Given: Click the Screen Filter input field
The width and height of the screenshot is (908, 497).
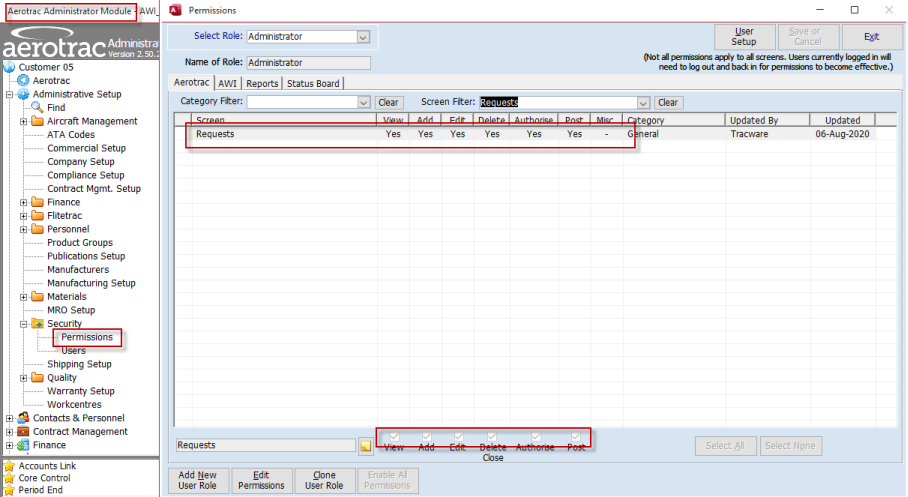Looking at the screenshot, I should click(558, 103).
